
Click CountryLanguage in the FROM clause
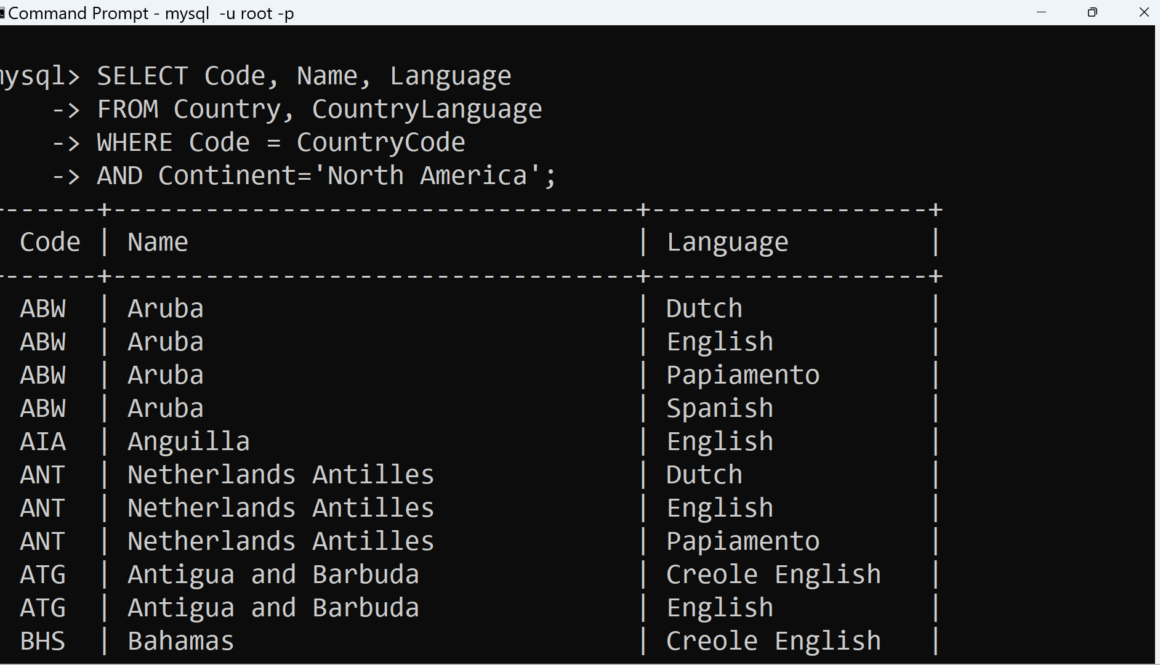tap(426, 109)
